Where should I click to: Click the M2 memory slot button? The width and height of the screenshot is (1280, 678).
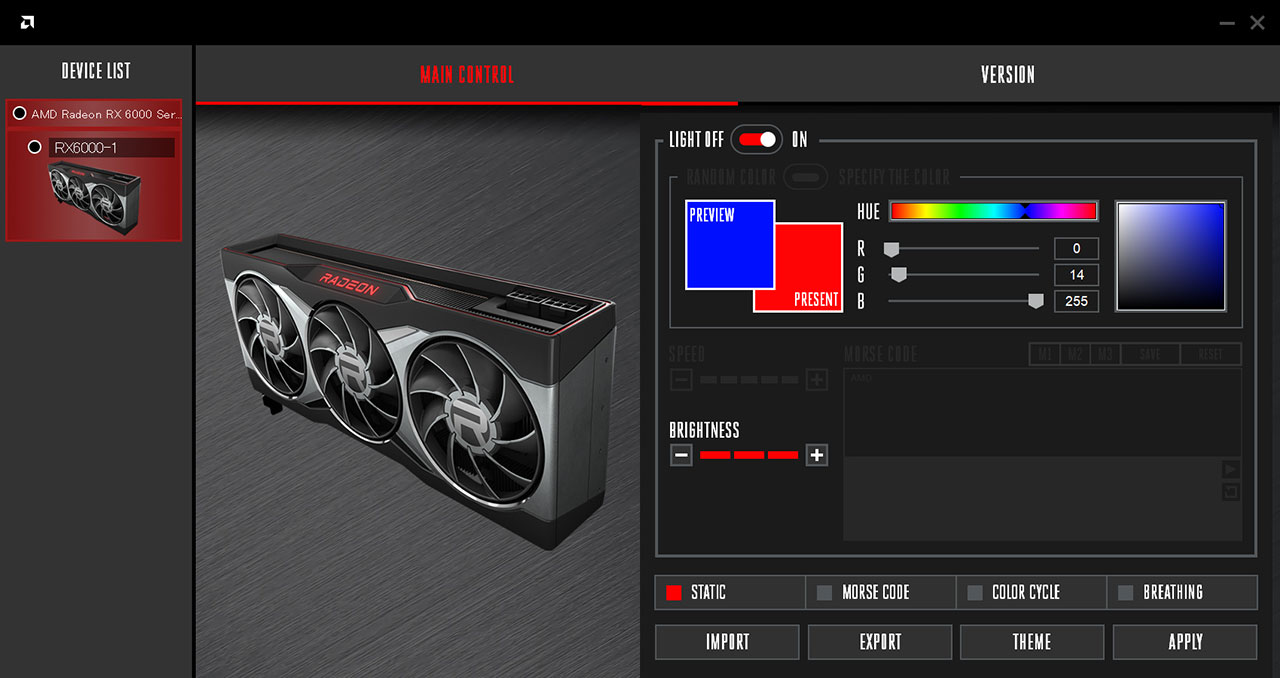tap(1075, 354)
